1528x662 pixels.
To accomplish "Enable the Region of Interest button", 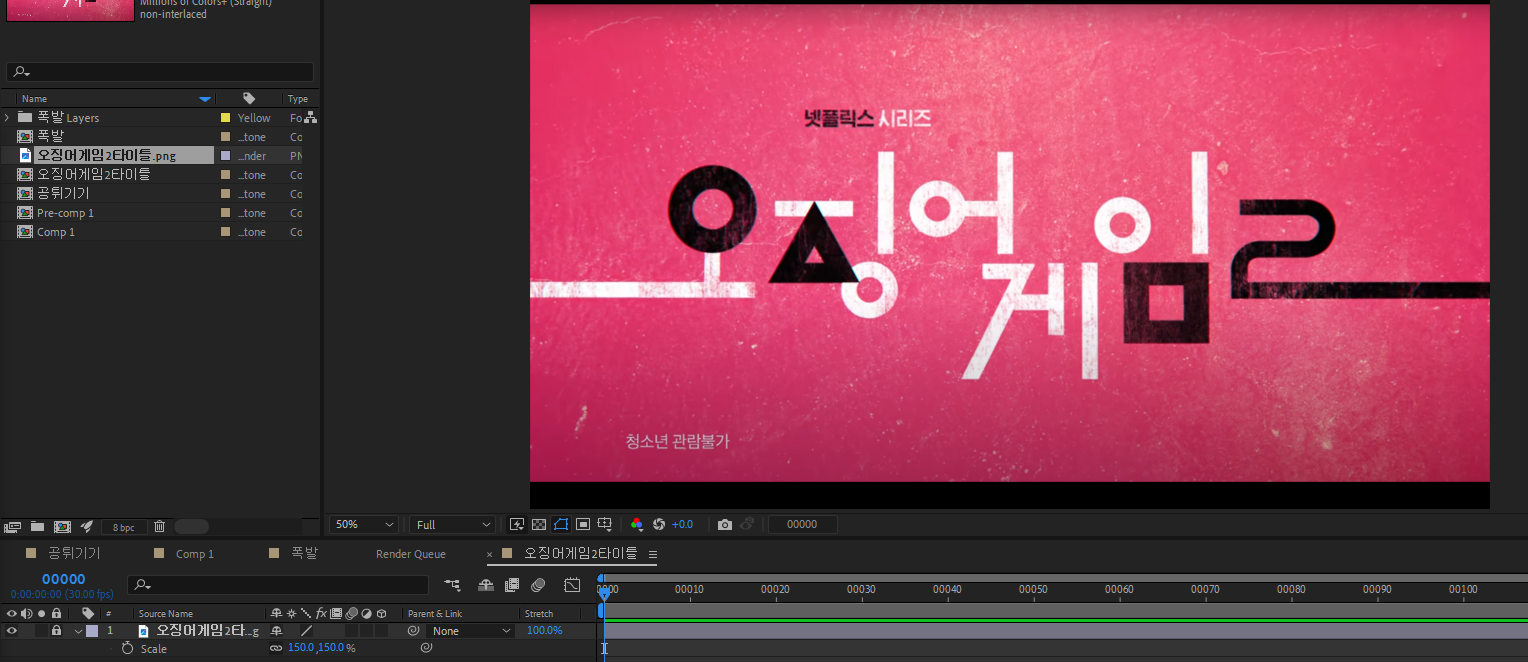I will pos(583,524).
